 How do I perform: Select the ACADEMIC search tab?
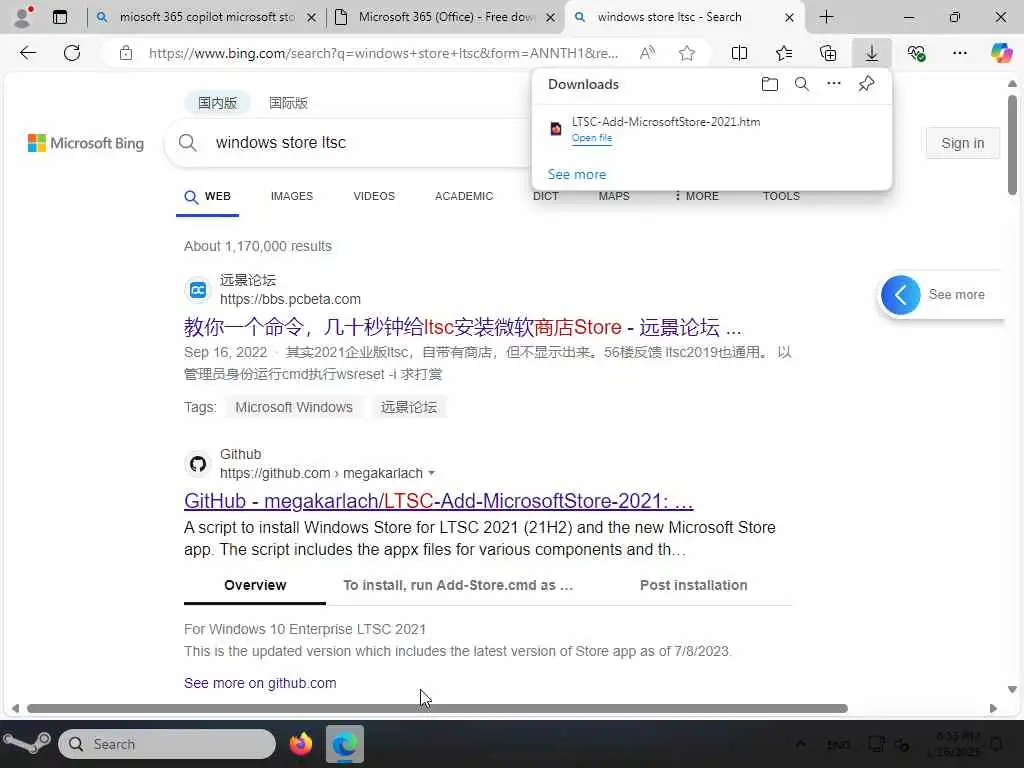point(464,196)
